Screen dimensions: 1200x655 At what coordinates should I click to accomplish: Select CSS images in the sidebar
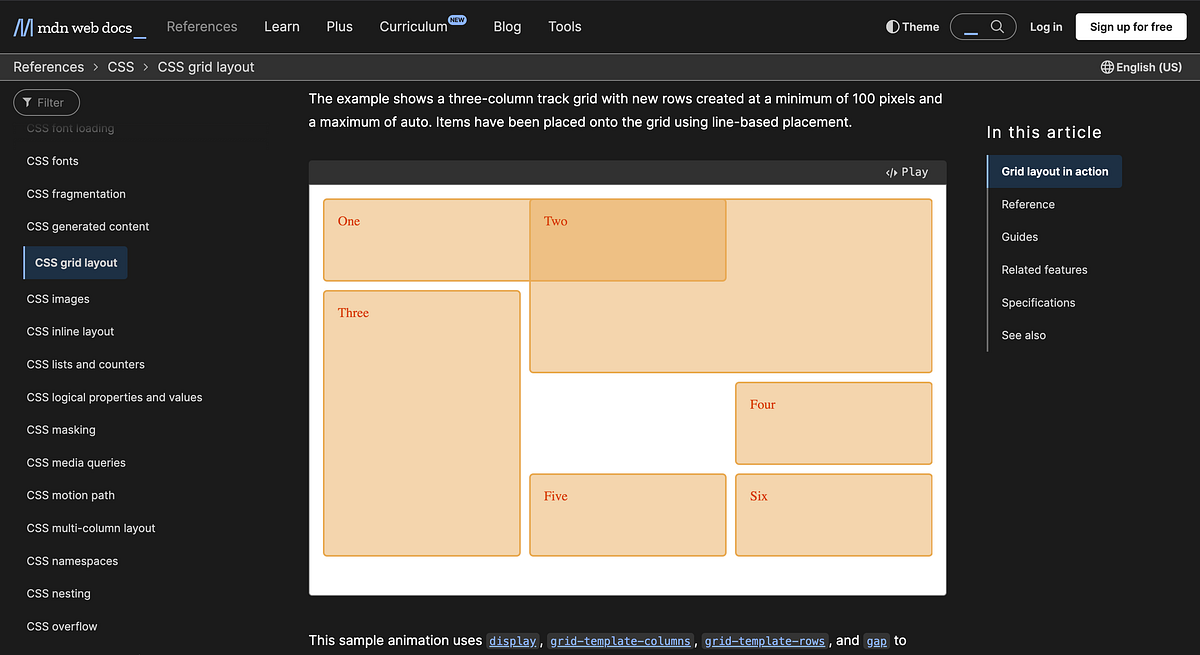pos(58,298)
